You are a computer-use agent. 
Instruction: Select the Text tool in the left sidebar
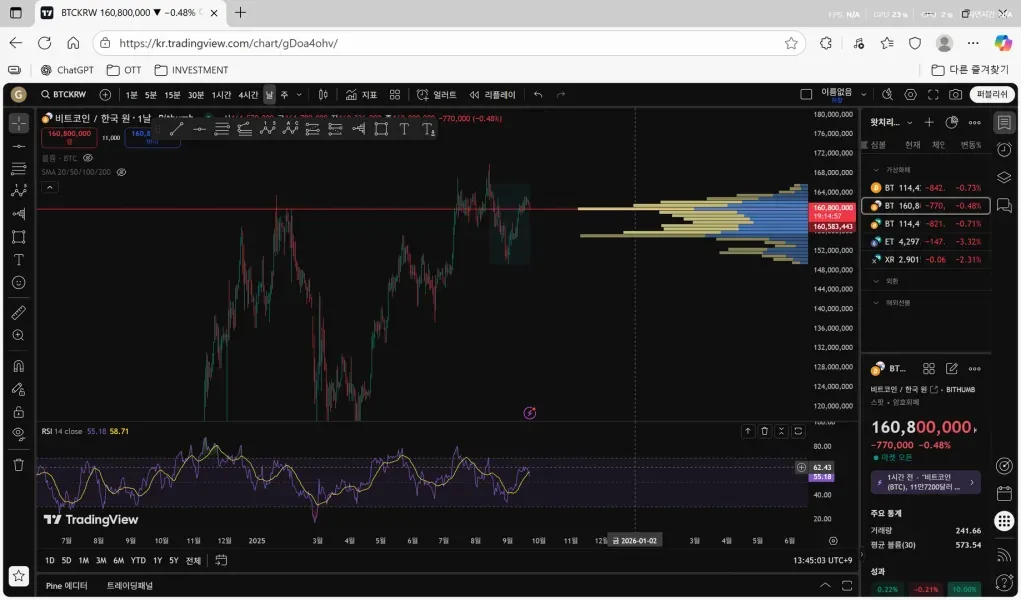[x=19, y=259]
